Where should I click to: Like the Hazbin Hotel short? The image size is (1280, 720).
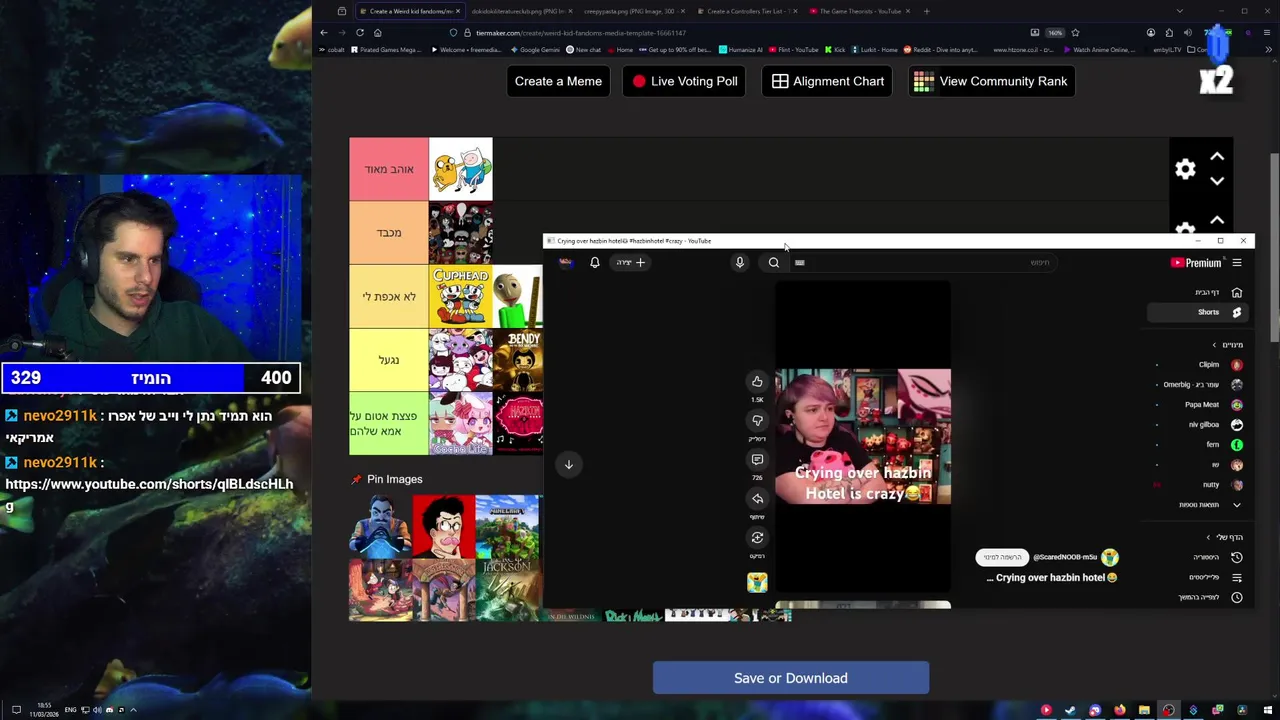click(x=757, y=381)
